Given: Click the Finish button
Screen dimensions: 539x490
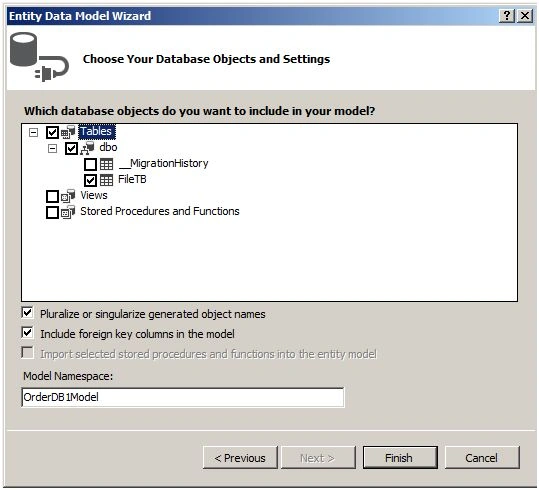Looking at the screenshot, I should point(400,458).
